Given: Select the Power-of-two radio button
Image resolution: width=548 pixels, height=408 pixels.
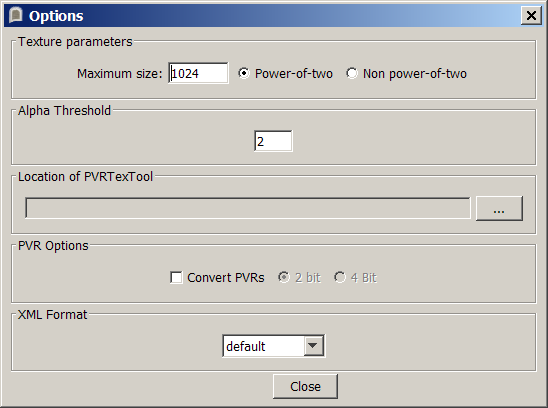Looking at the screenshot, I should click(x=244, y=73).
